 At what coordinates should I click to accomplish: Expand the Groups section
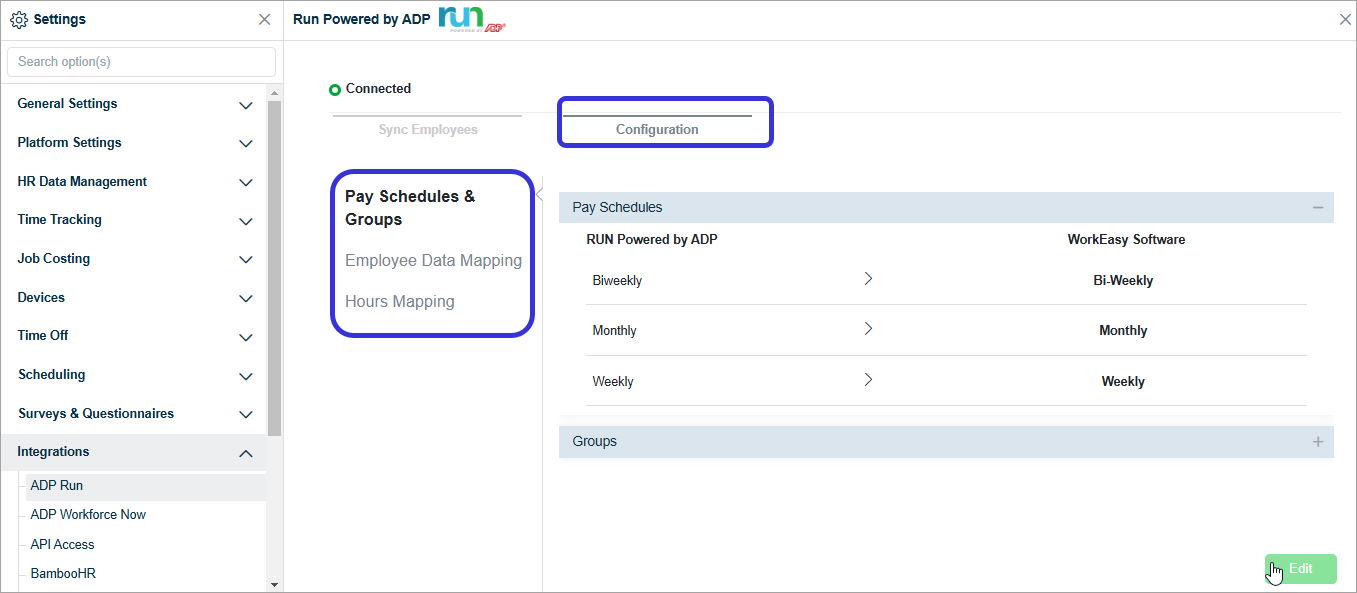1318,442
